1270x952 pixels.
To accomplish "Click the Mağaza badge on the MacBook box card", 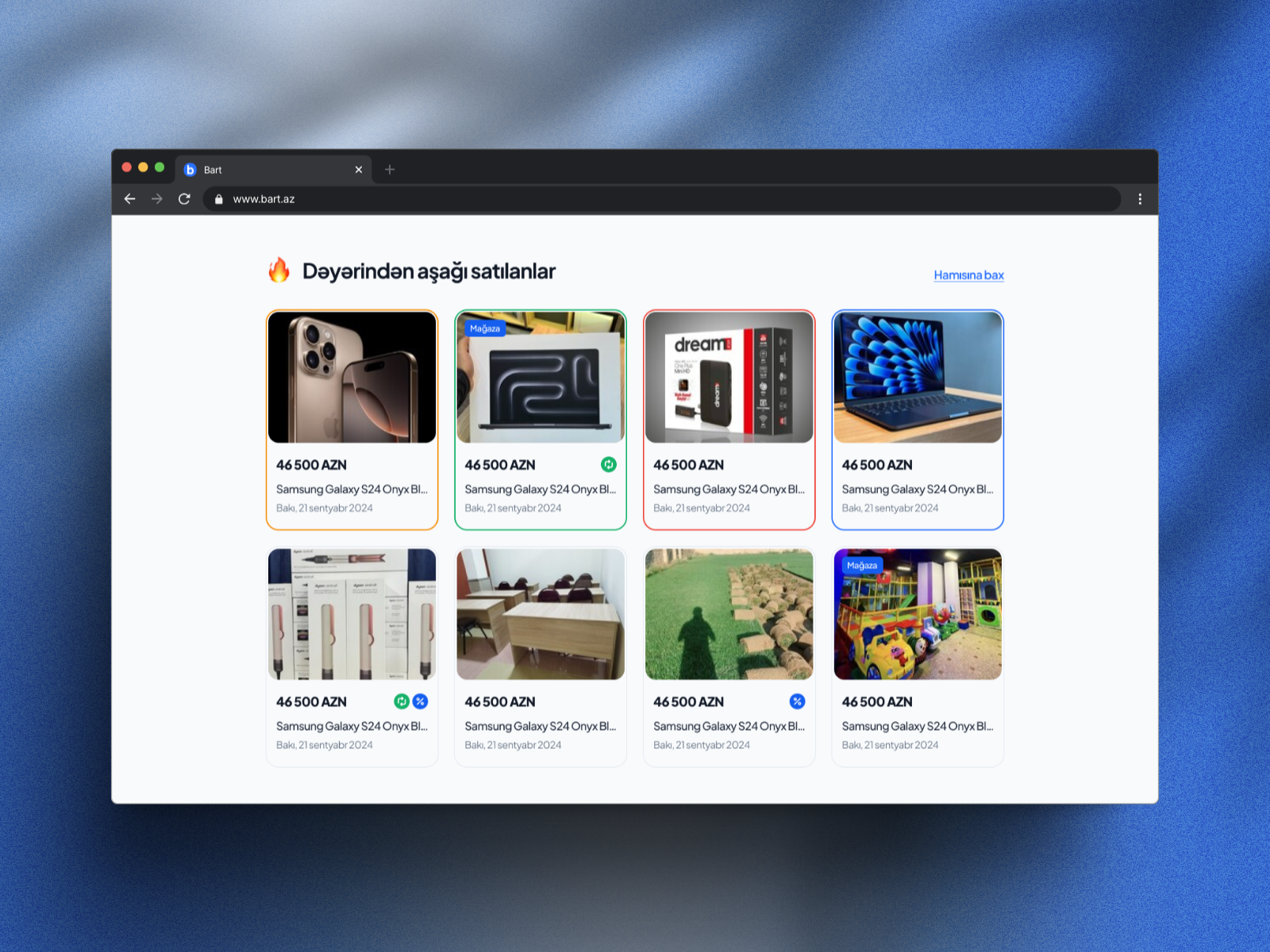I will (x=485, y=328).
